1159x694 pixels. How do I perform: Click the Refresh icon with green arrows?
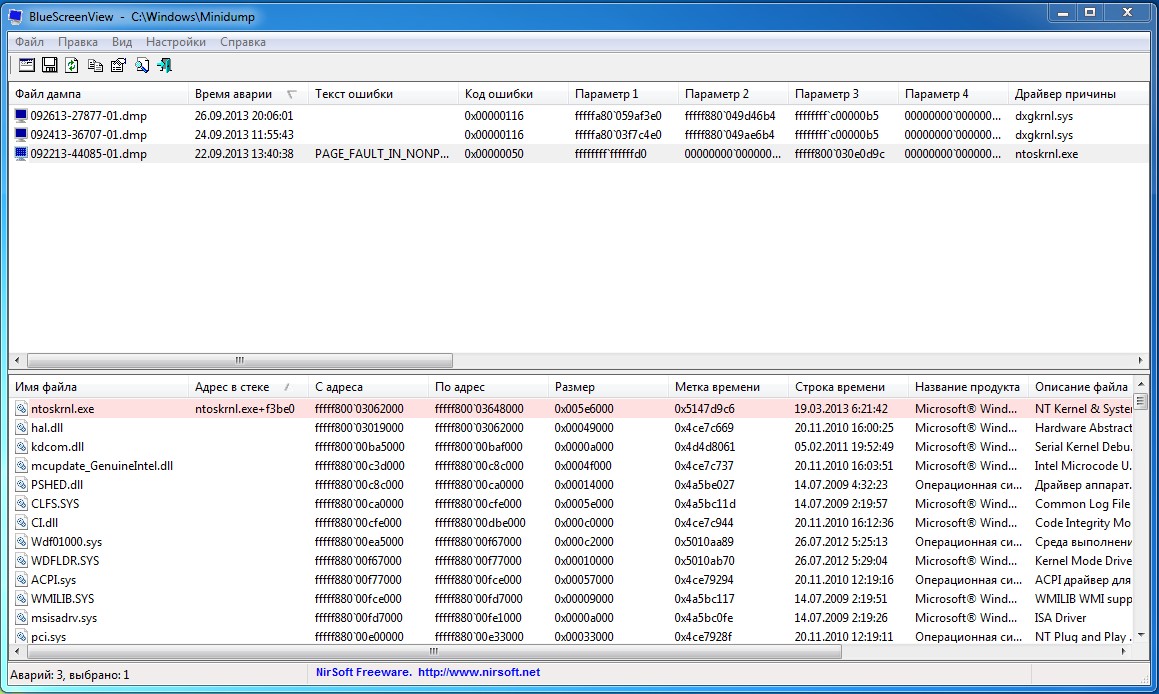click(x=72, y=65)
